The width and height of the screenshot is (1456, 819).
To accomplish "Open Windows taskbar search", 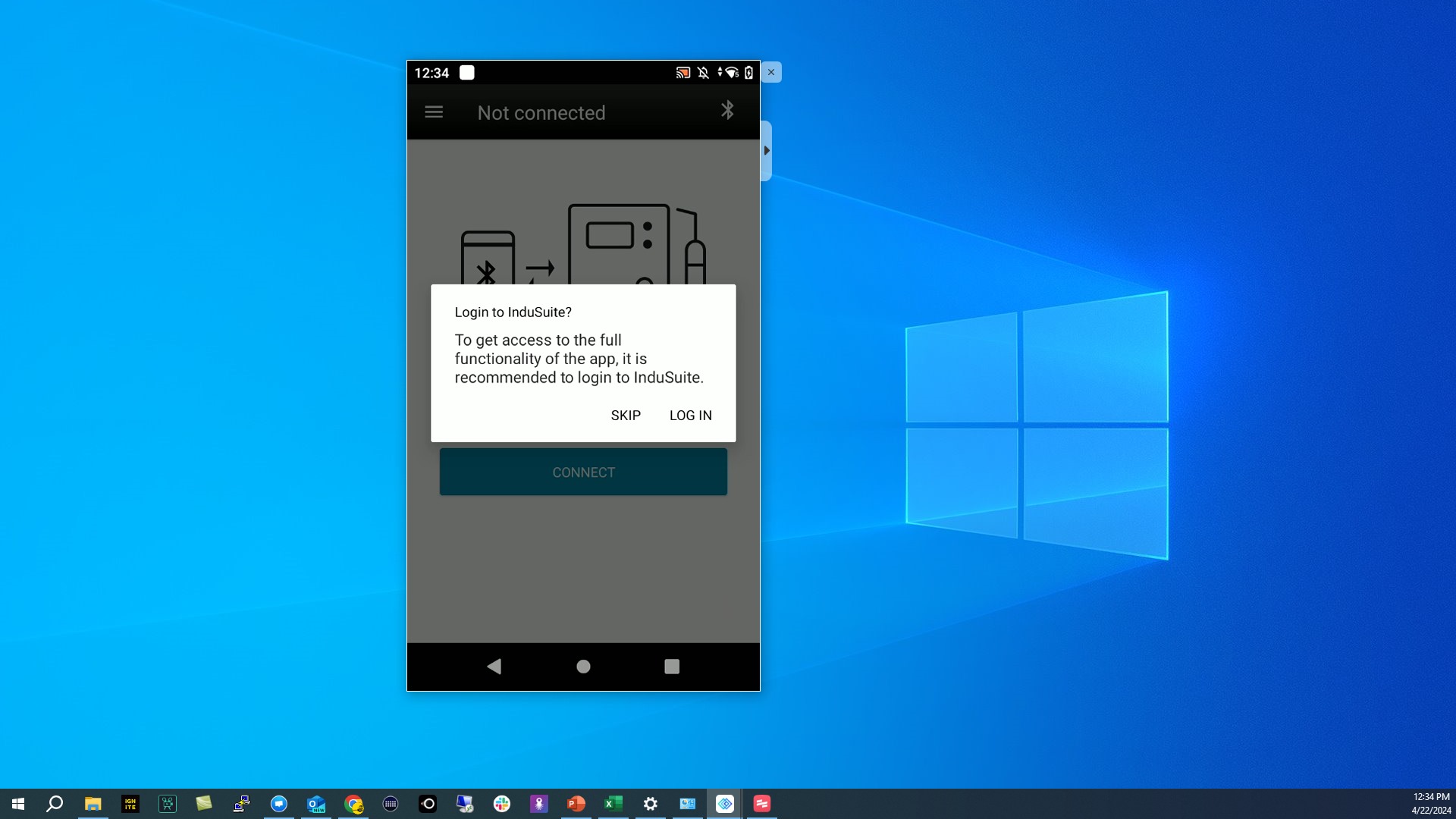I will click(55, 804).
